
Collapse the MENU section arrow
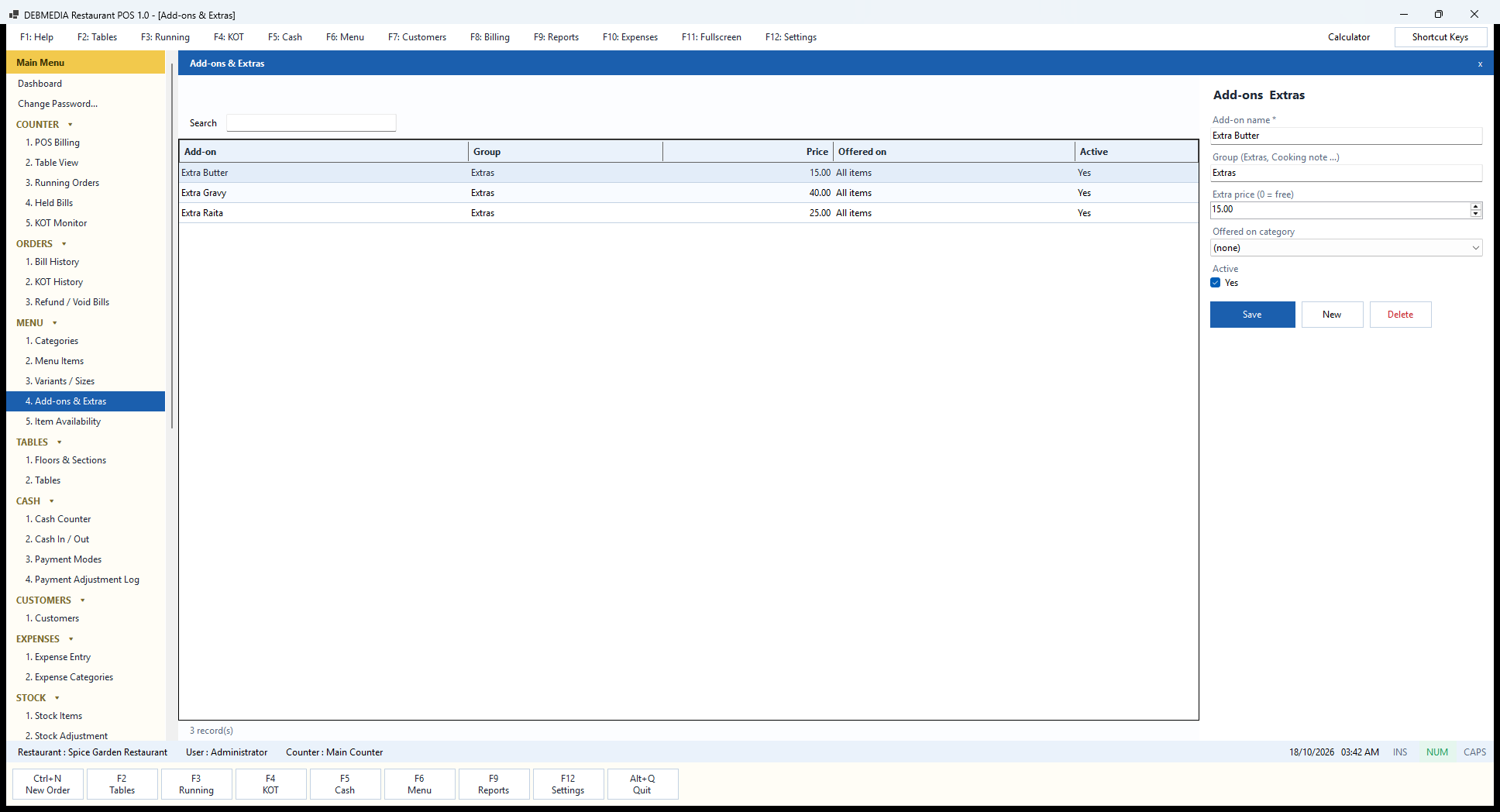tap(55, 323)
